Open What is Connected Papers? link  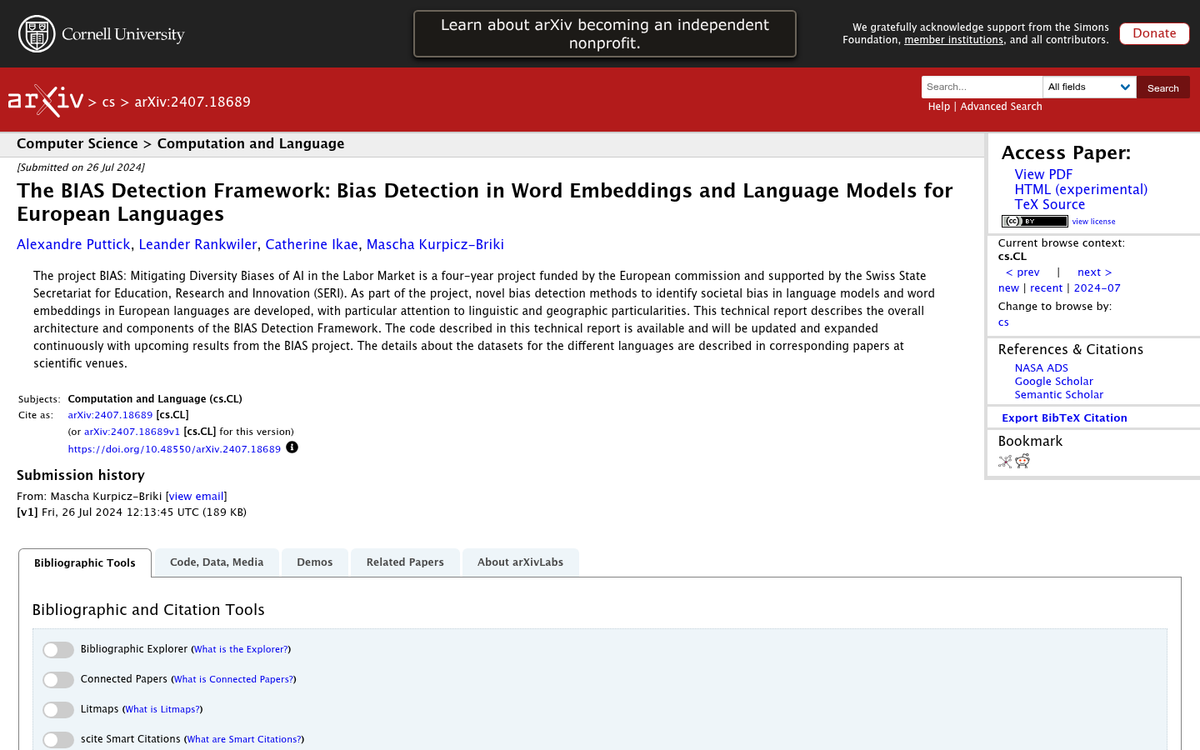coord(234,680)
